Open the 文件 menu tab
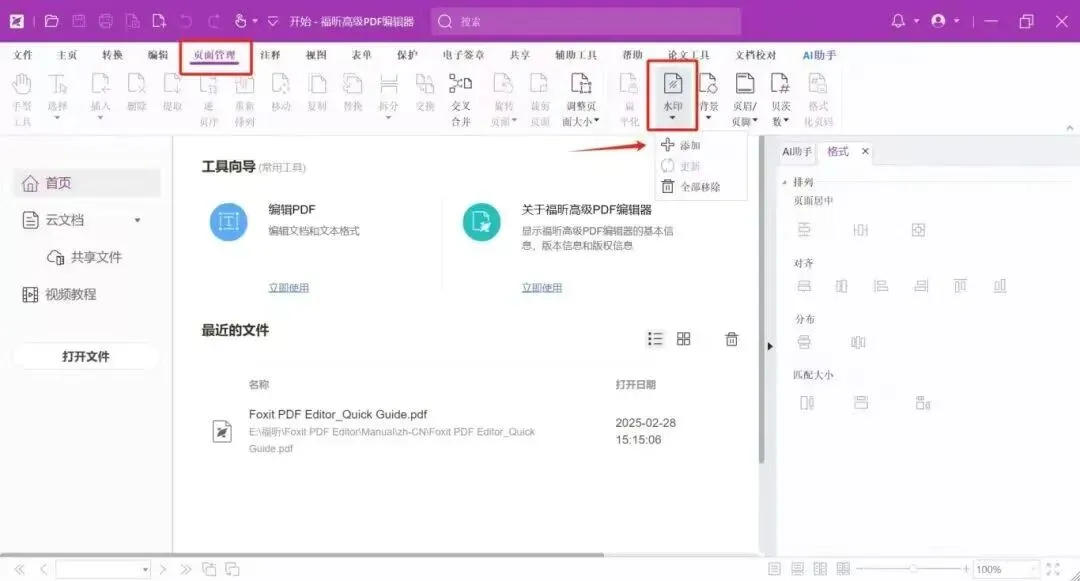 pos(22,55)
